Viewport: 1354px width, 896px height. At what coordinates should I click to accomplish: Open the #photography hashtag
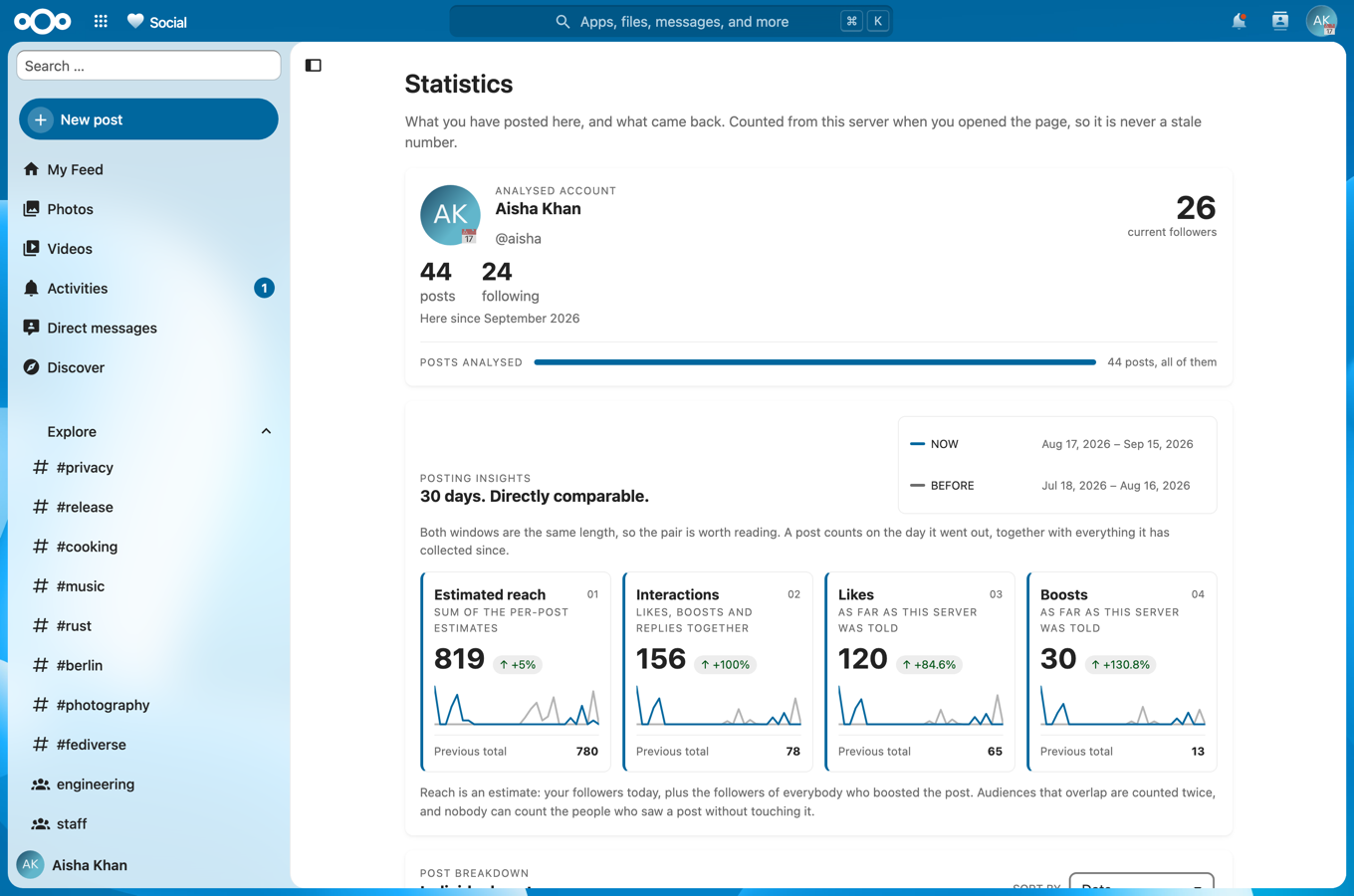click(x=148, y=705)
